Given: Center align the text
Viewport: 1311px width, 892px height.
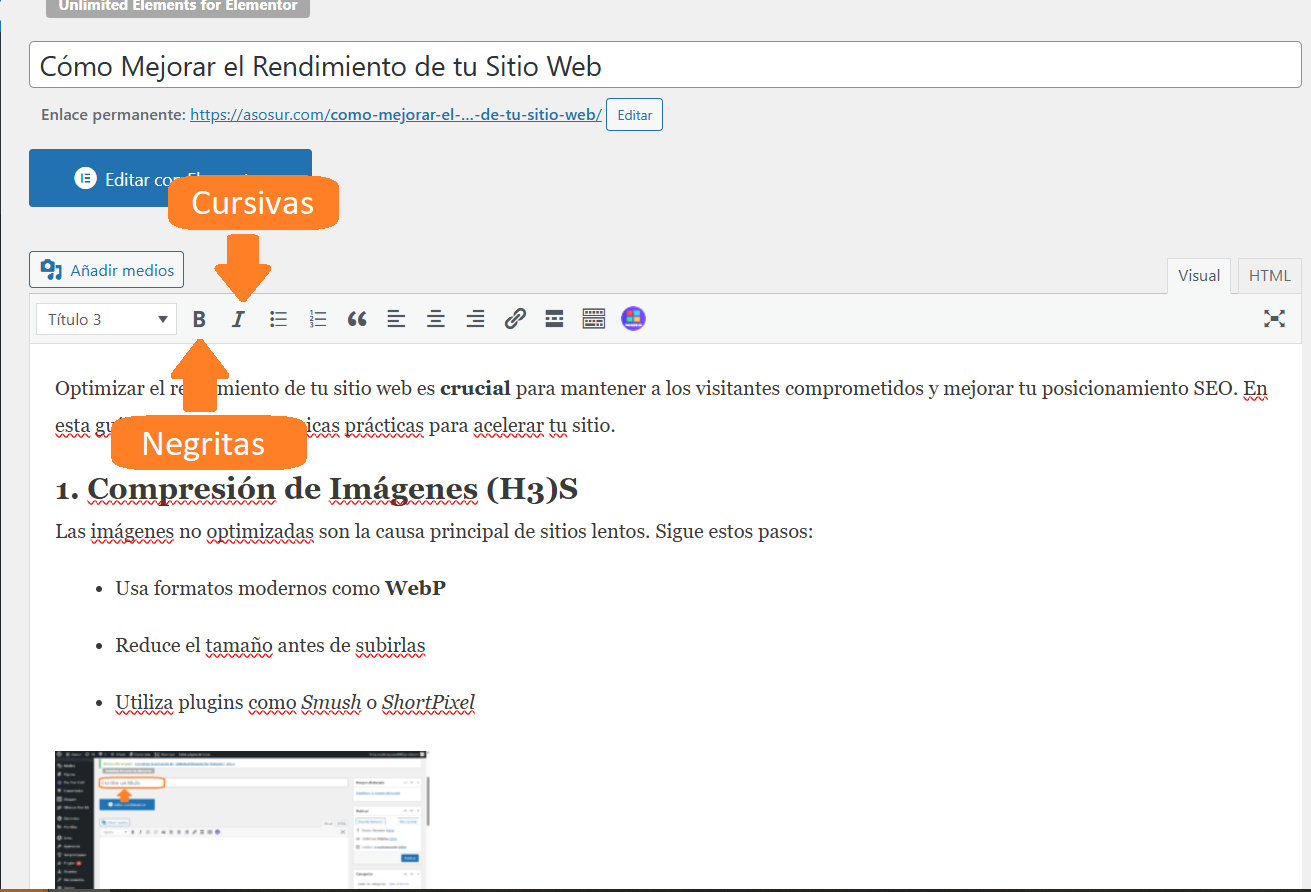Looking at the screenshot, I should [436, 319].
